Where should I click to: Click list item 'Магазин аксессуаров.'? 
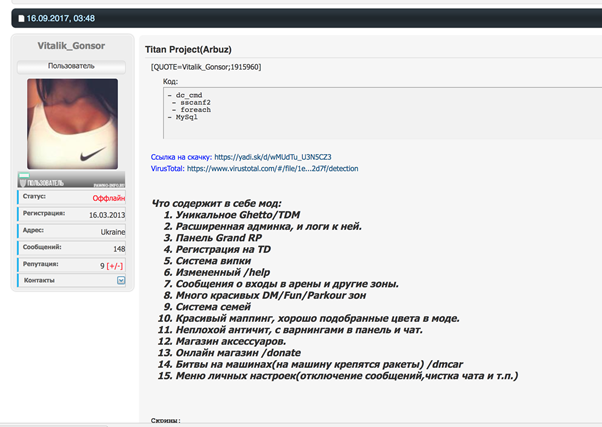(x=231, y=341)
